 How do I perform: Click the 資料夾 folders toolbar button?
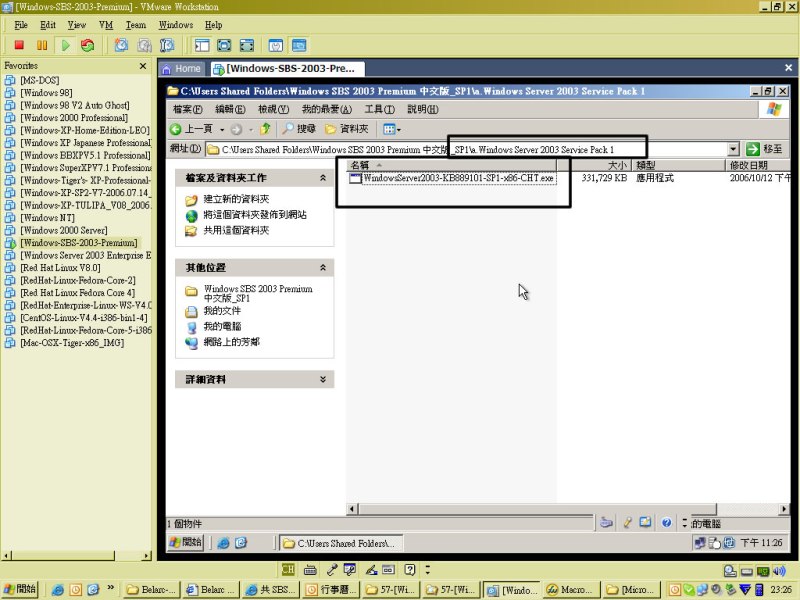[347, 129]
